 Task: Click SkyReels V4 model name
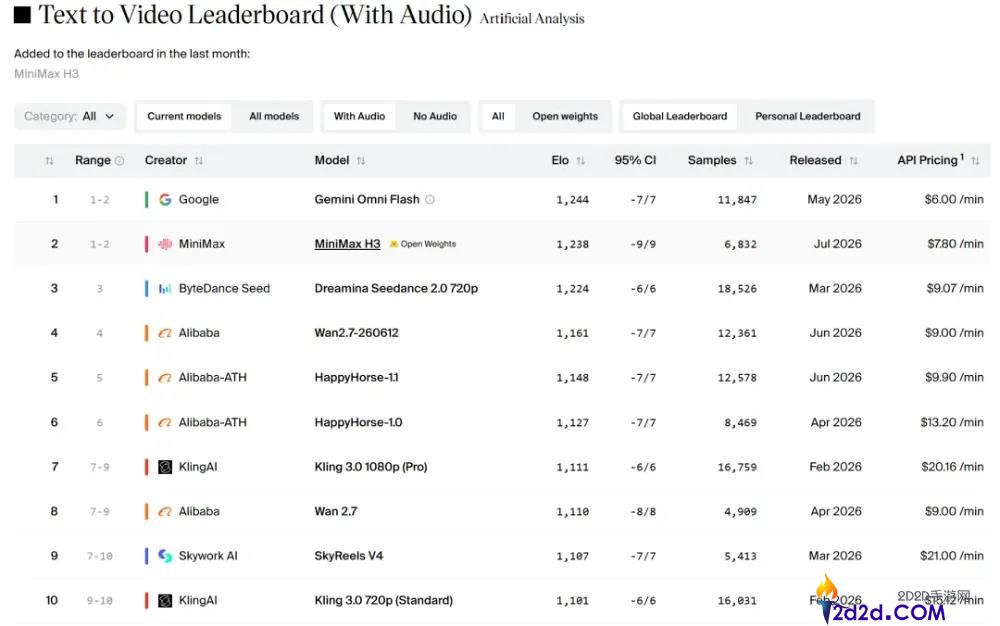[x=349, y=556]
